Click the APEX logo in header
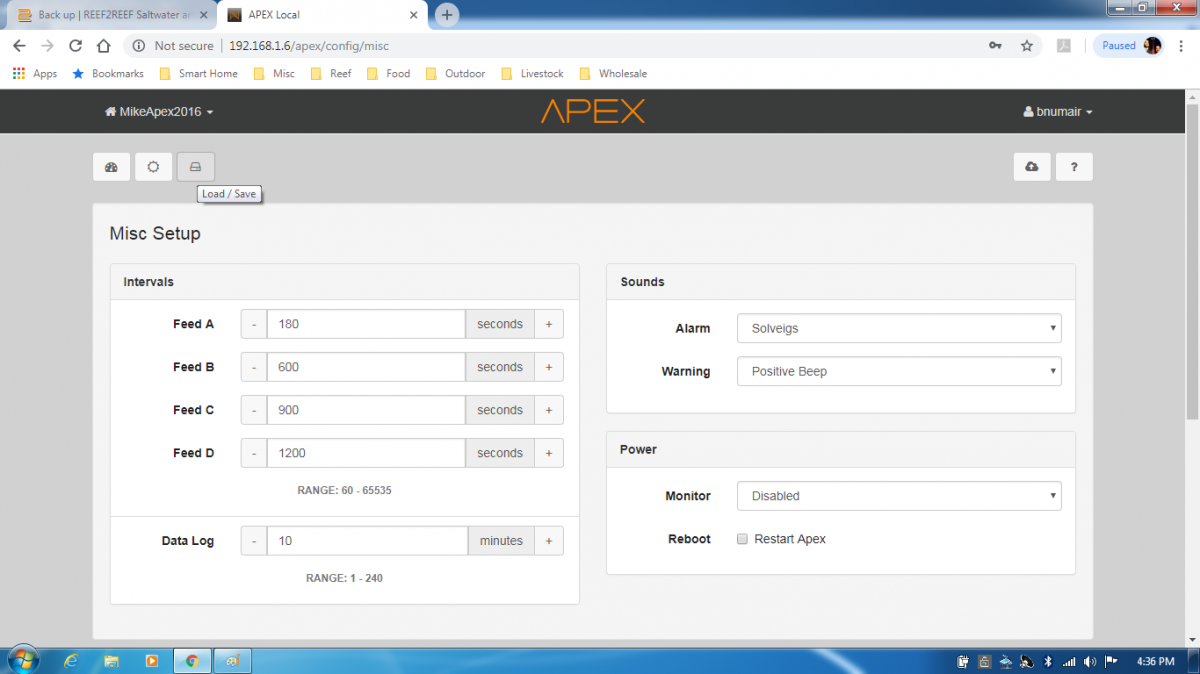This screenshot has width=1200, height=674. tap(593, 111)
